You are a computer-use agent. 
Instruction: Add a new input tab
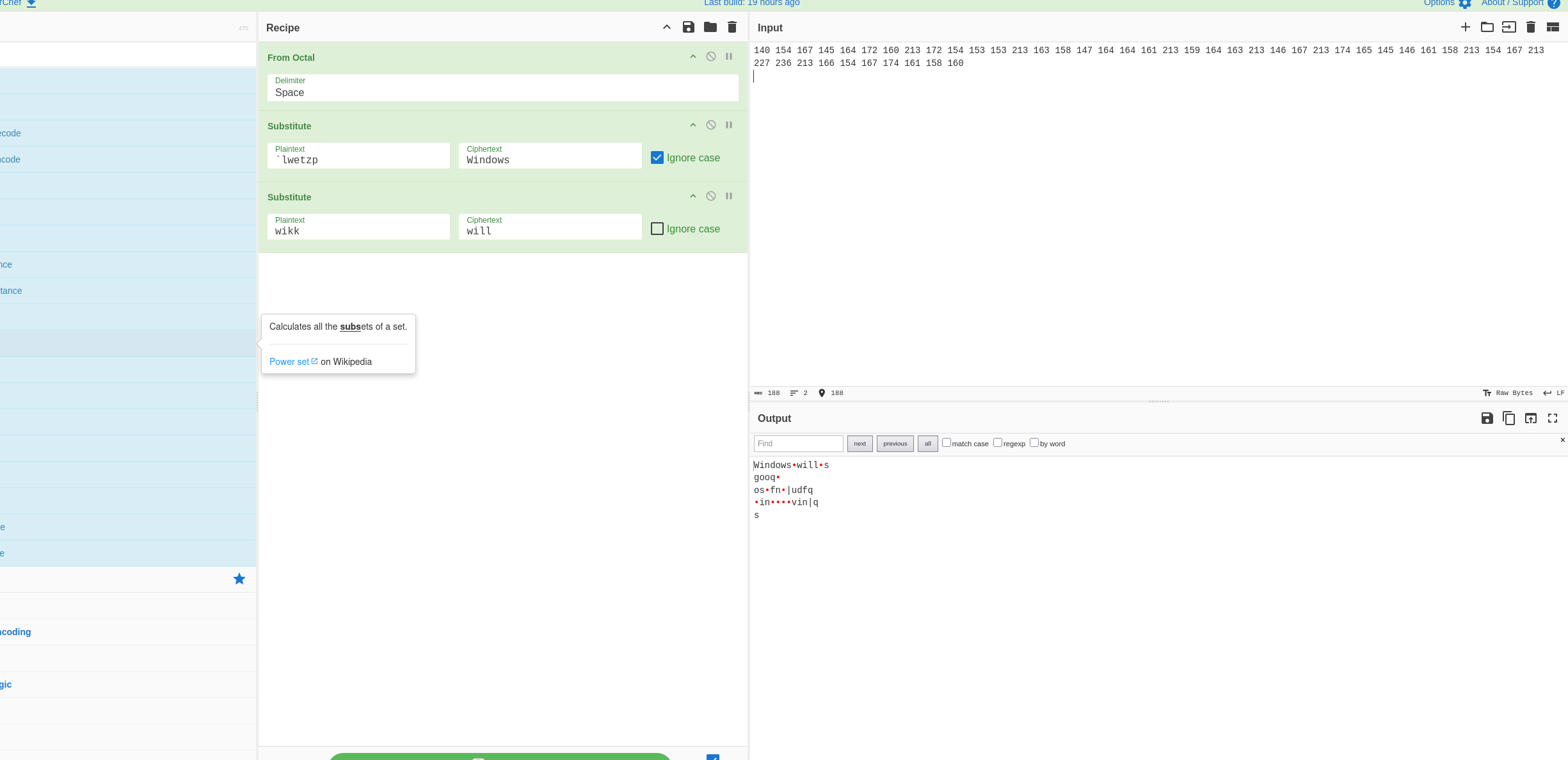[x=1465, y=27]
